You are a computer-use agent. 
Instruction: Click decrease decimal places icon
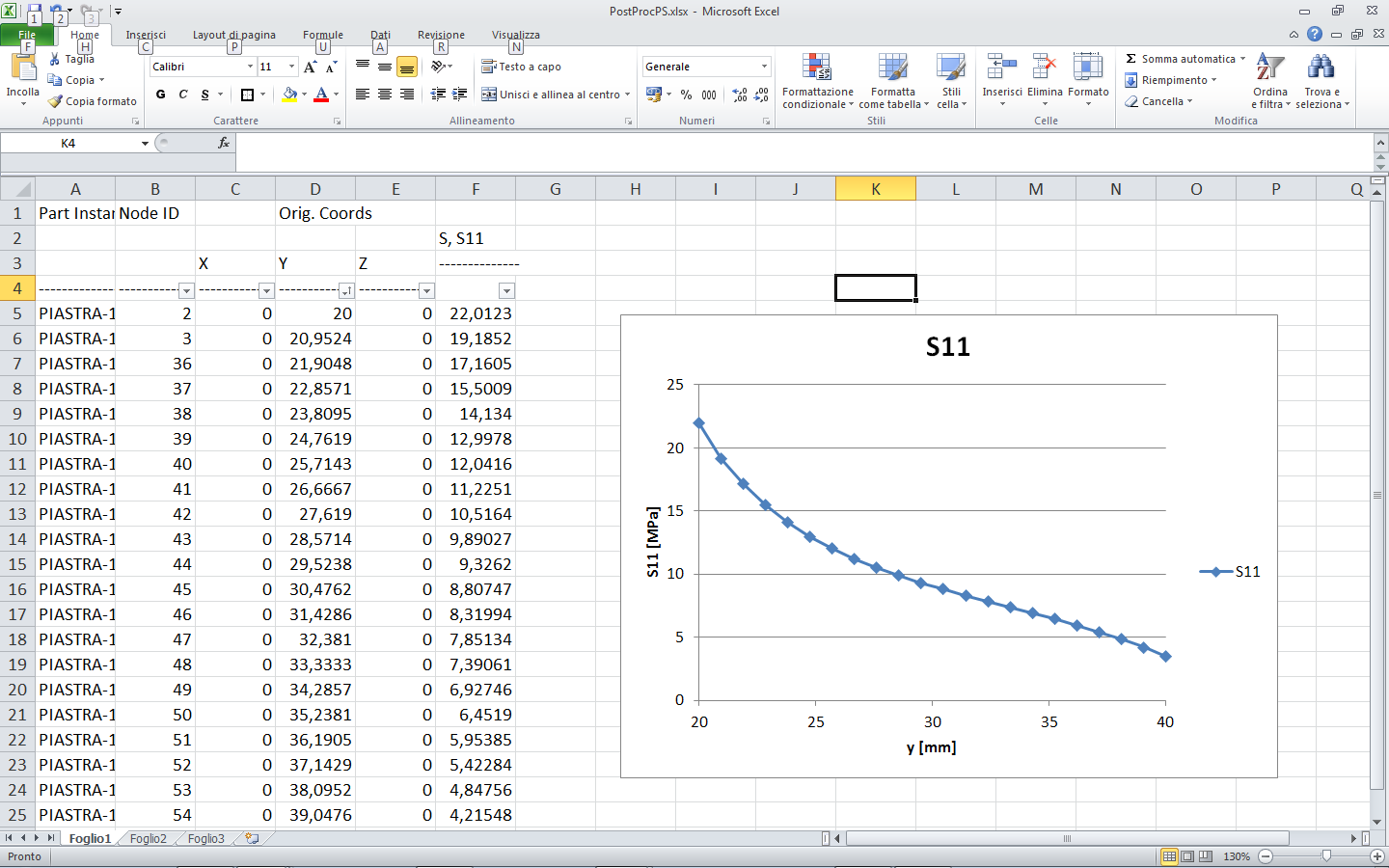pyautogui.click(x=761, y=95)
